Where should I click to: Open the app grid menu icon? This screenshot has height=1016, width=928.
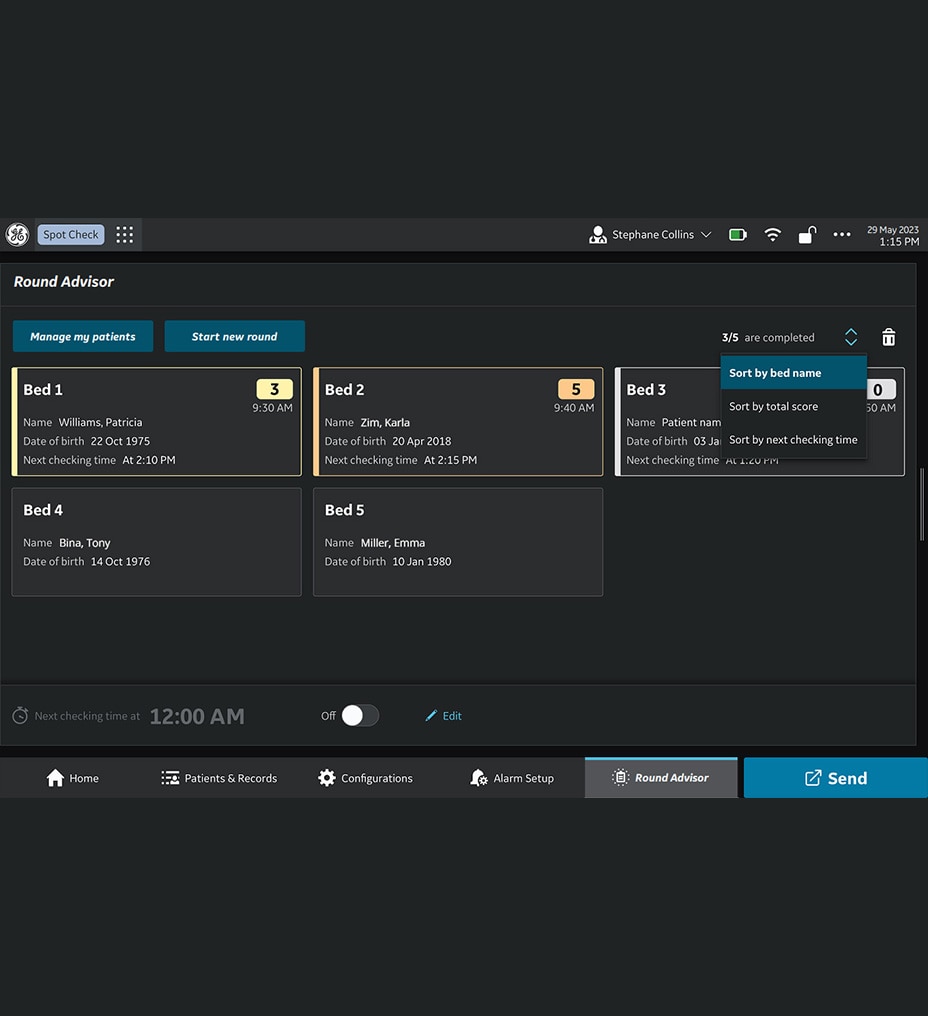point(124,235)
